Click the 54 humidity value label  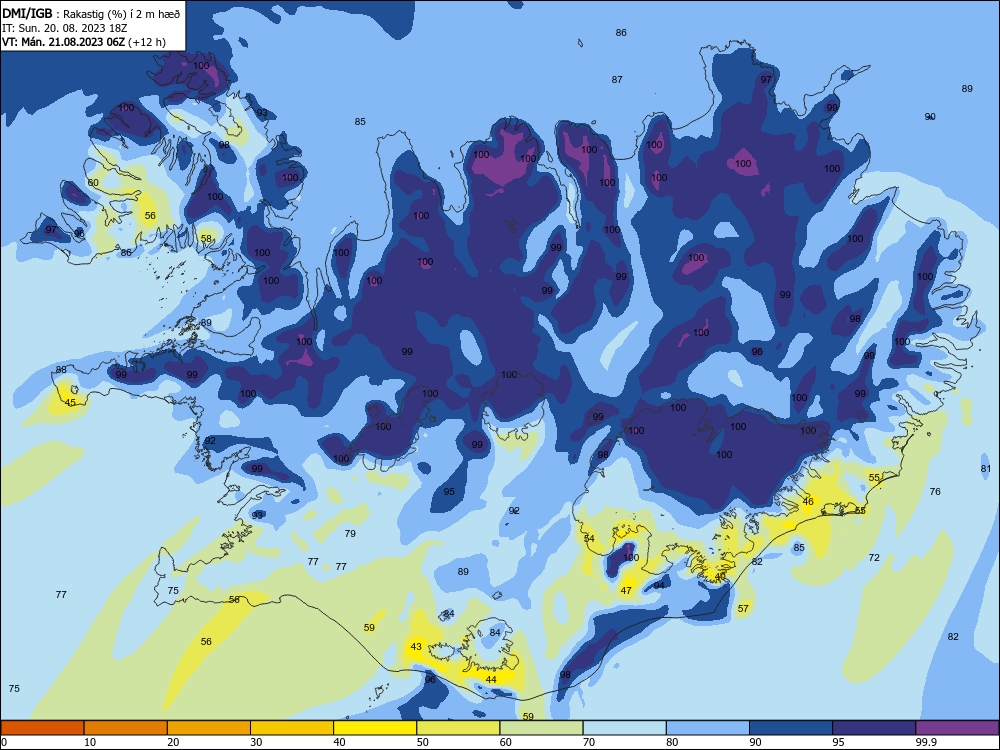coord(589,539)
